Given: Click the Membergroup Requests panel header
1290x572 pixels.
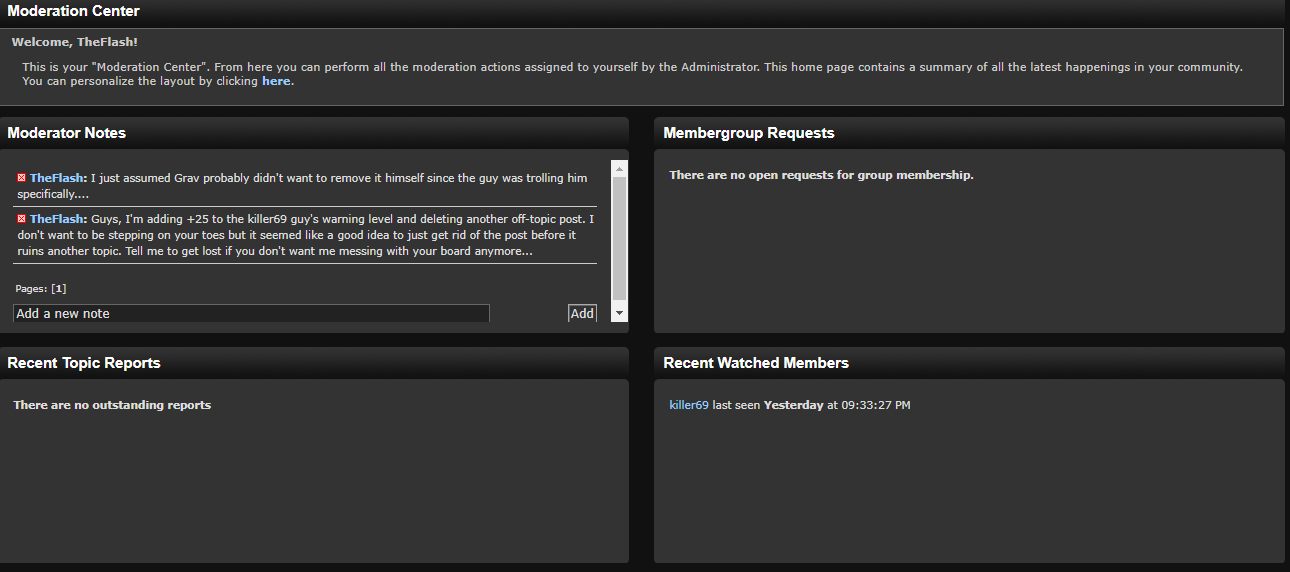Looking at the screenshot, I should (x=748, y=133).
